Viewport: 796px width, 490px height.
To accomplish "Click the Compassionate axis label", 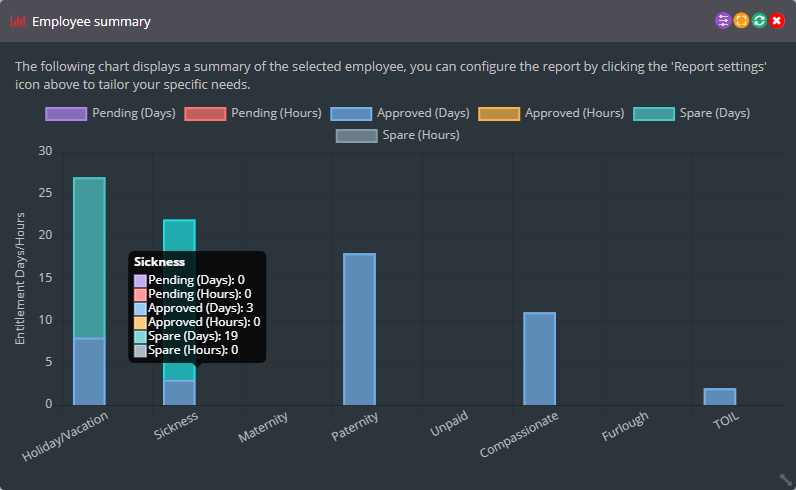I will click(519, 434).
